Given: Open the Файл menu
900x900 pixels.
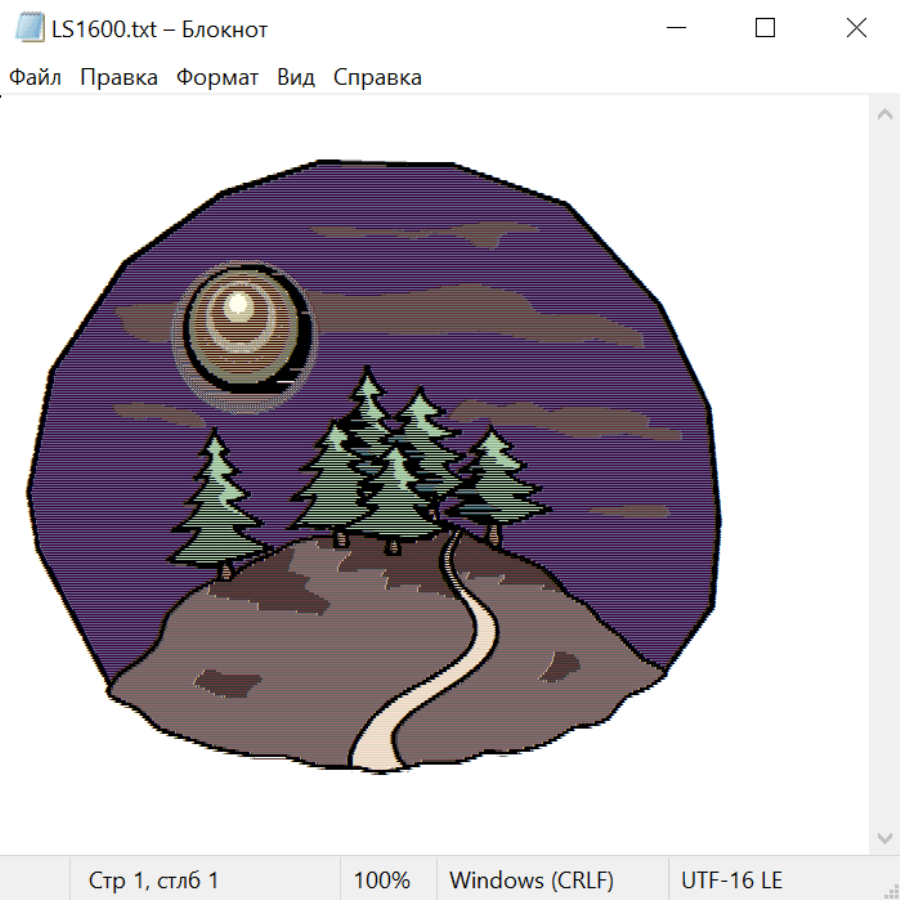Looking at the screenshot, I should [35, 78].
